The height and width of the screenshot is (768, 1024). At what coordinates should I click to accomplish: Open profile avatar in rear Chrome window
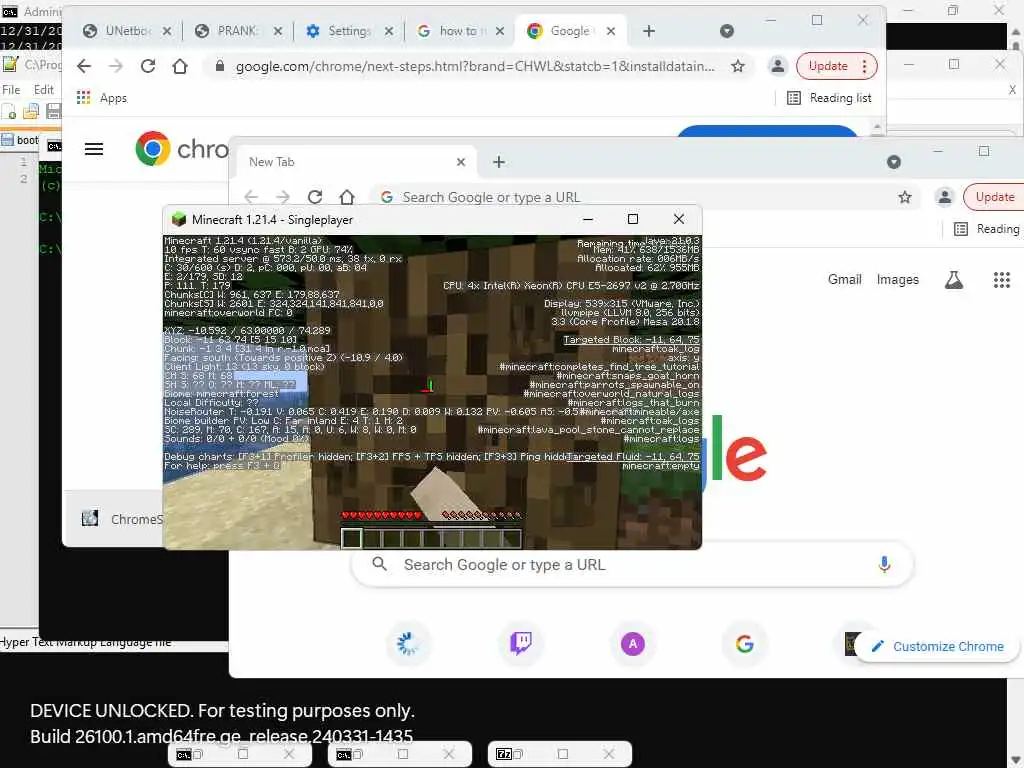[777, 66]
